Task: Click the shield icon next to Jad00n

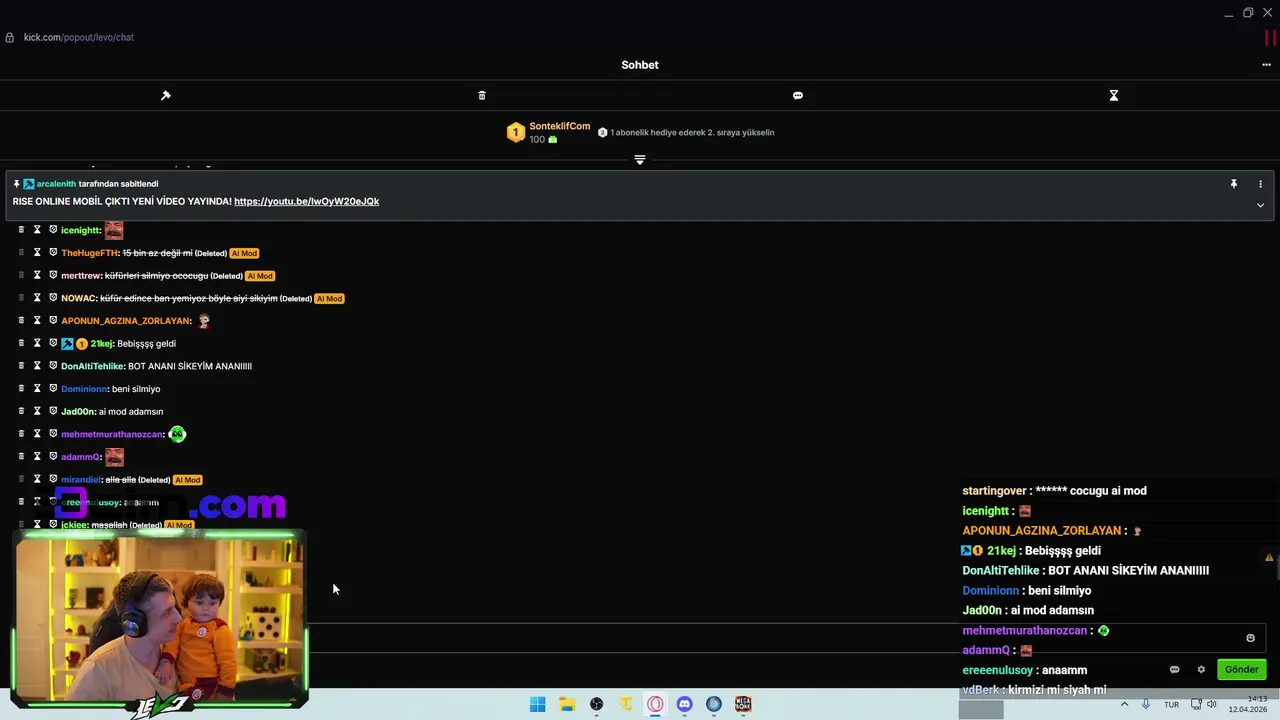Action: coord(53,411)
